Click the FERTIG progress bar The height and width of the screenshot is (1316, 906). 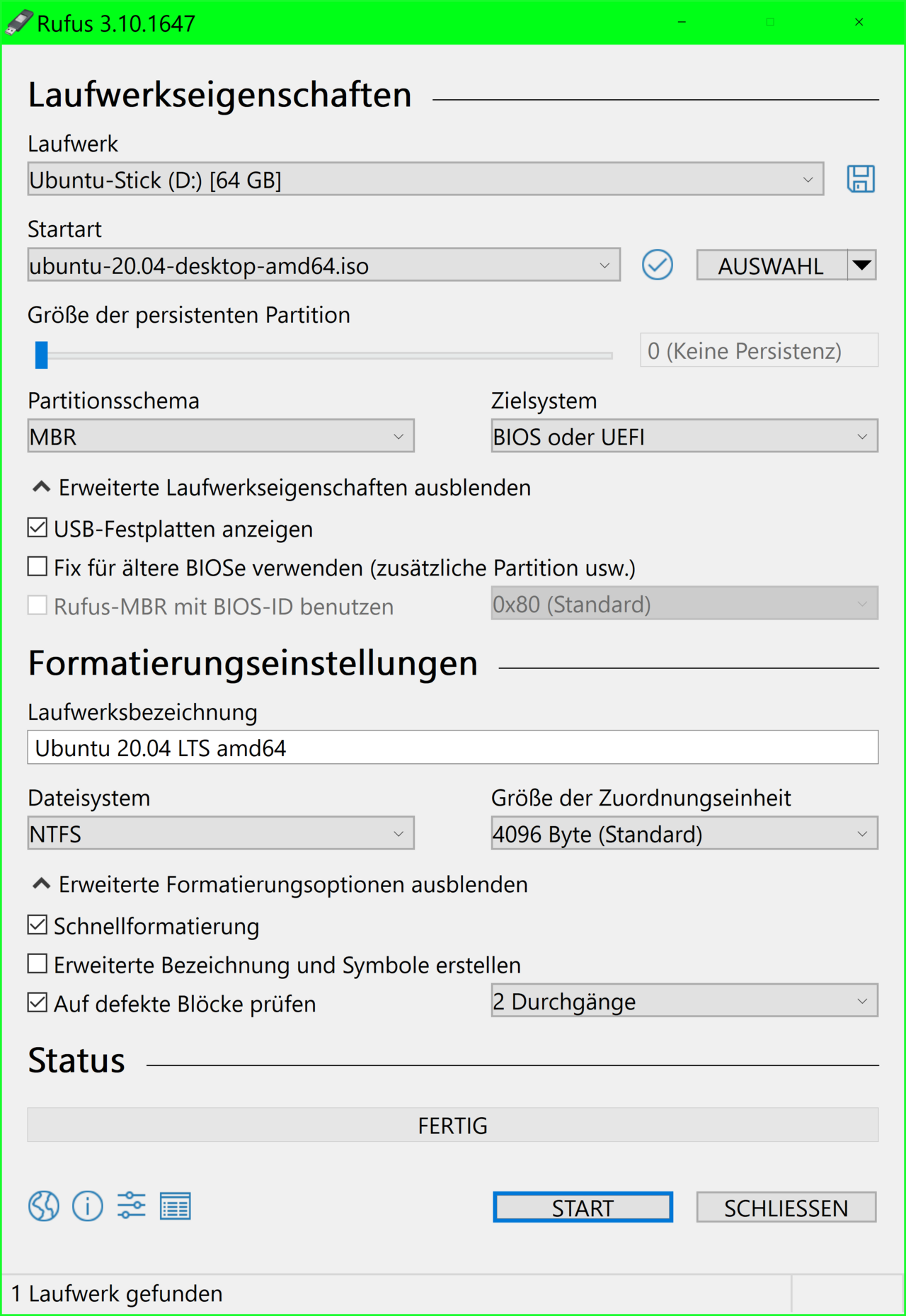[x=453, y=1125]
